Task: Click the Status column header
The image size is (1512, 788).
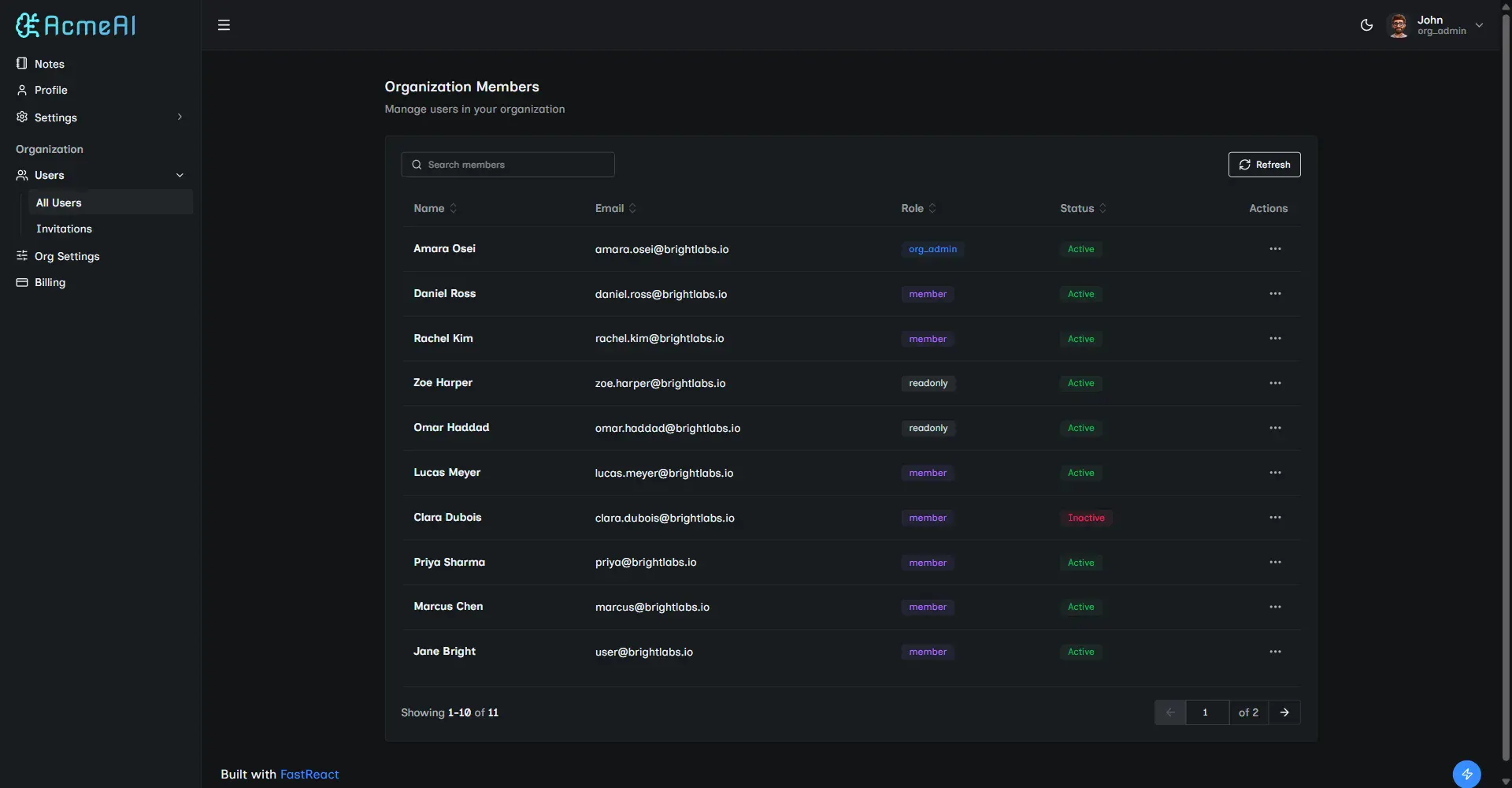Action: (1077, 208)
